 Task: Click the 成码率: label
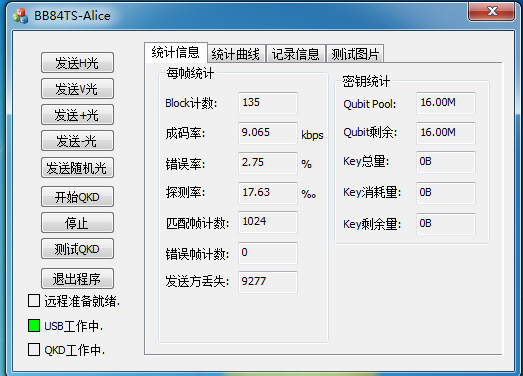coord(185,133)
